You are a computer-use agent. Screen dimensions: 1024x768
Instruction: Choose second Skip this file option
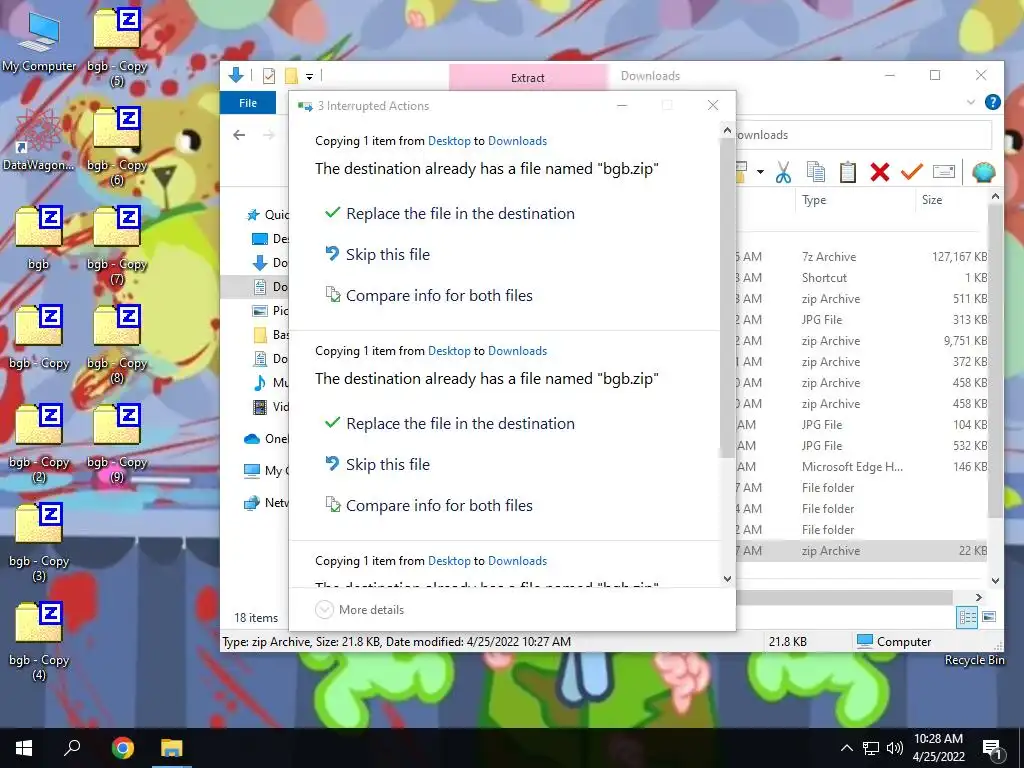[x=377, y=465]
